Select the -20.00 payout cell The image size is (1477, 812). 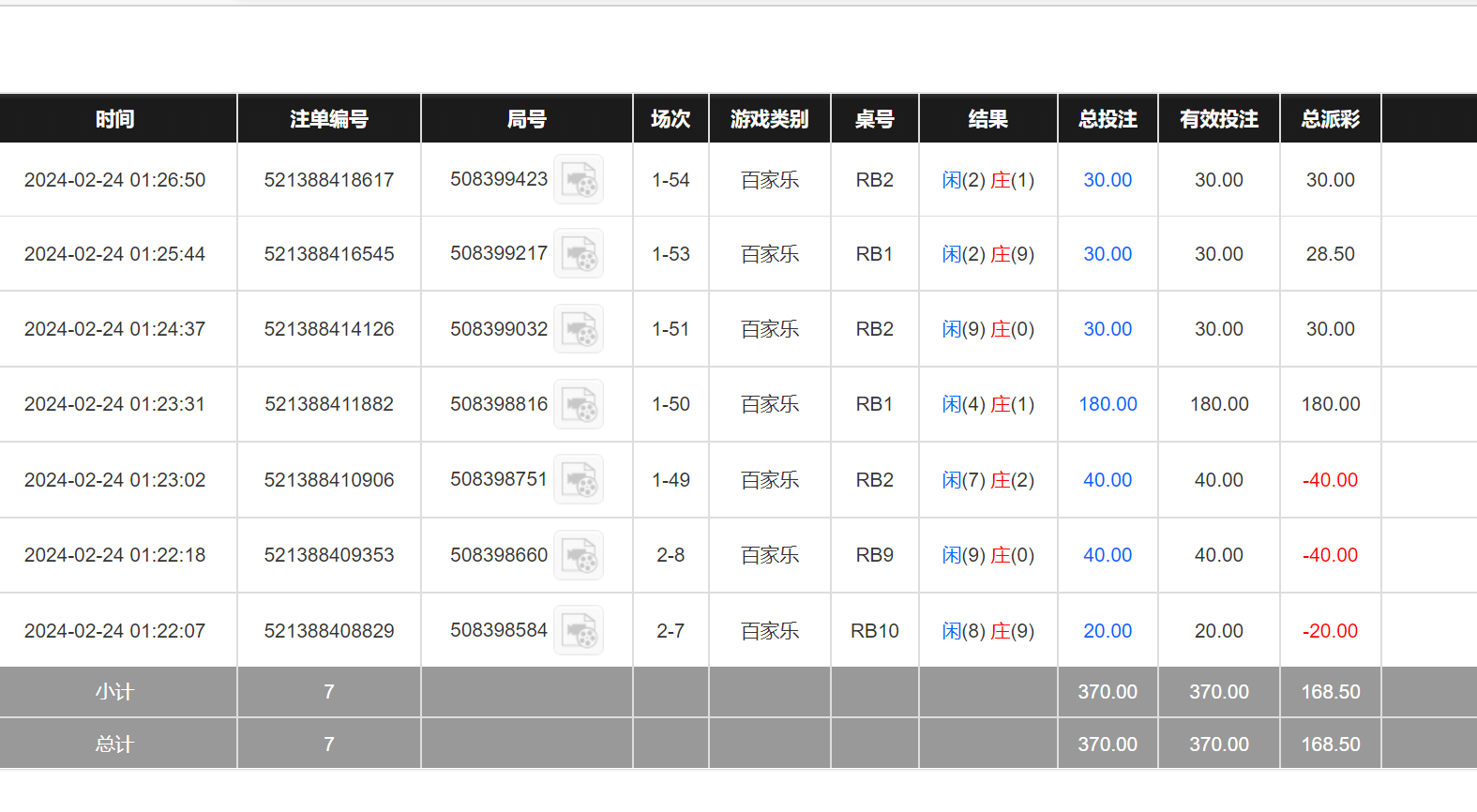[1330, 631]
